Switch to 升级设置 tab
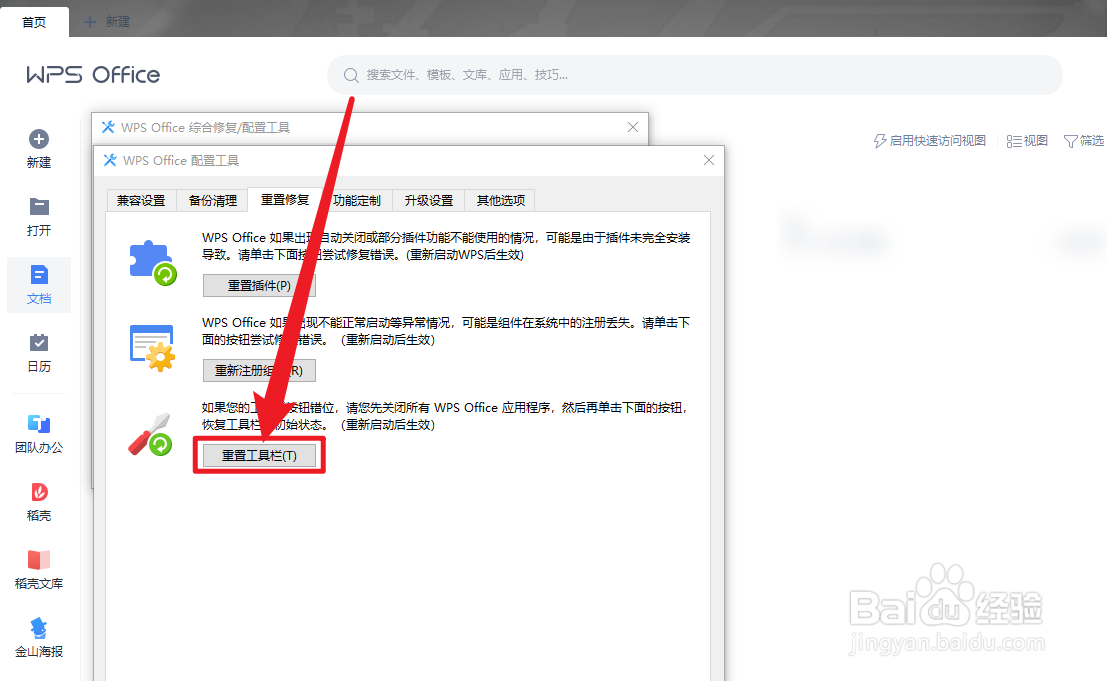1107x681 pixels. coord(429,200)
